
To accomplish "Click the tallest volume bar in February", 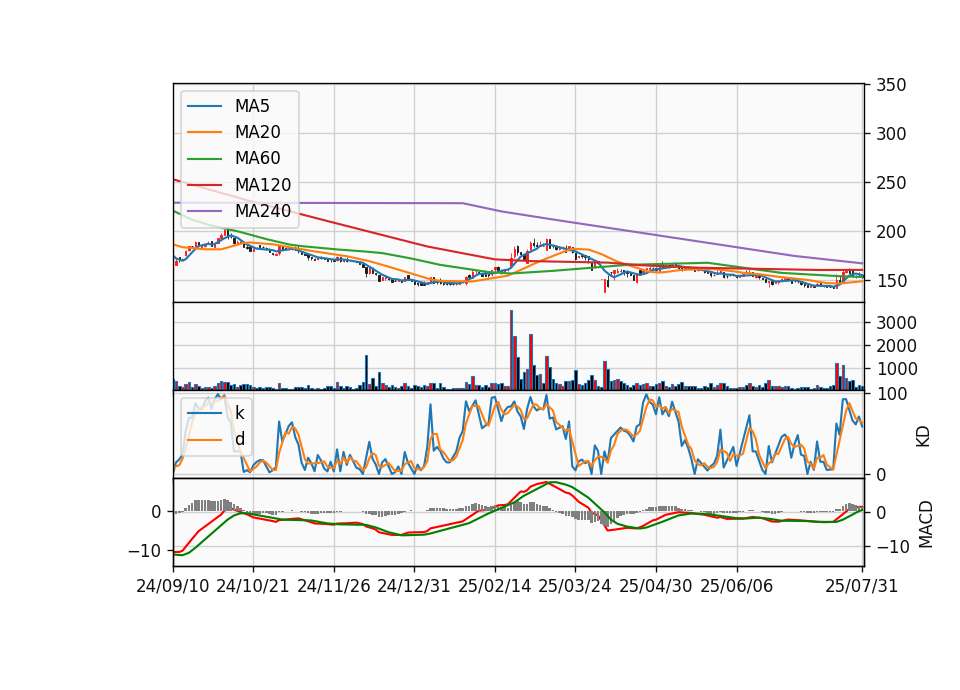I will pos(511,350).
